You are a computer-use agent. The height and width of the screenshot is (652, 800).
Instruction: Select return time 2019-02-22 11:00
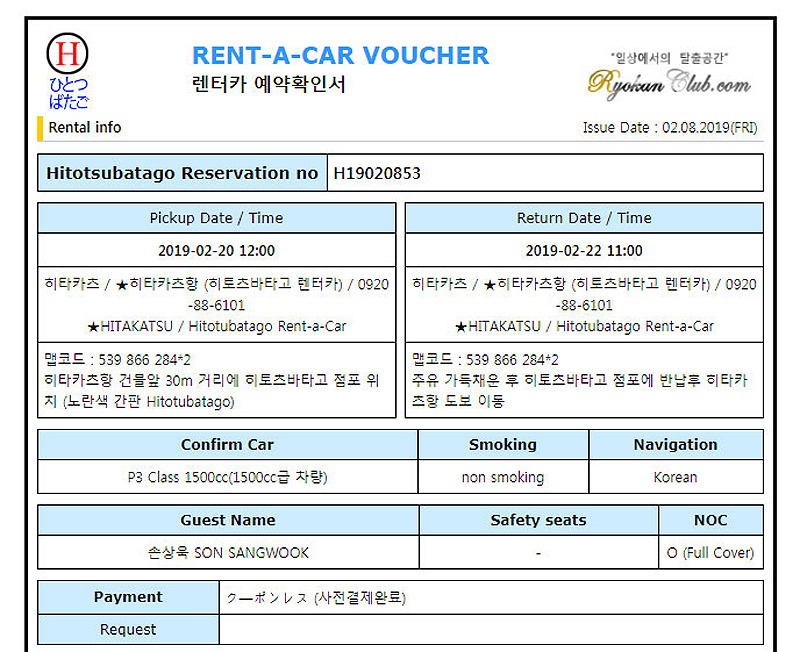584,250
